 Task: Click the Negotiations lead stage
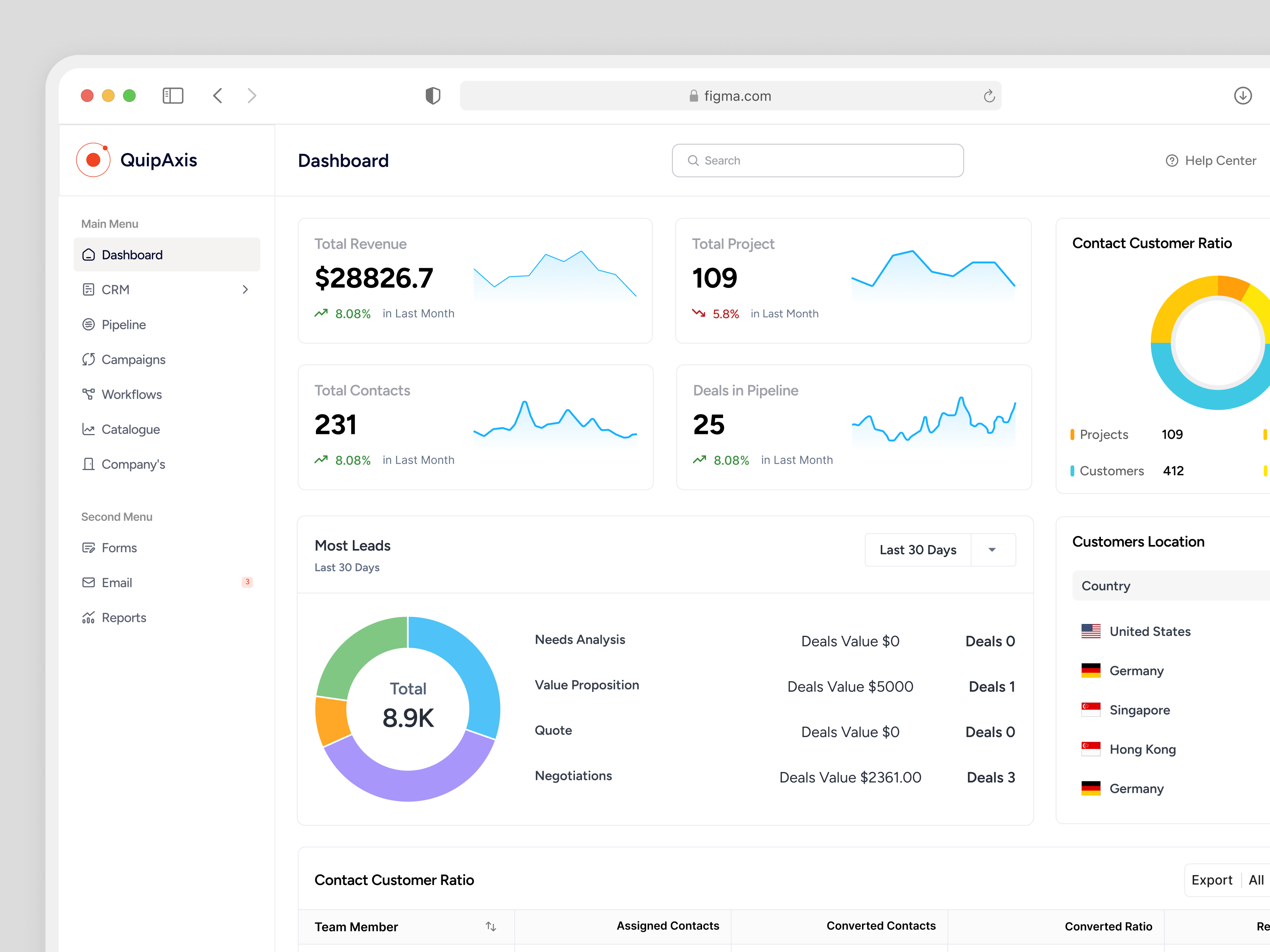click(x=573, y=776)
